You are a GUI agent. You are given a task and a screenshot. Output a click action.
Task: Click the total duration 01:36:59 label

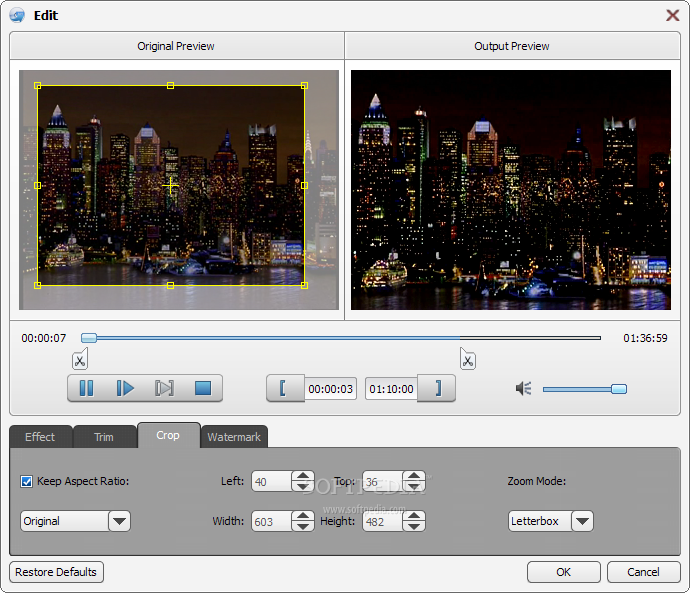click(645, 338)
